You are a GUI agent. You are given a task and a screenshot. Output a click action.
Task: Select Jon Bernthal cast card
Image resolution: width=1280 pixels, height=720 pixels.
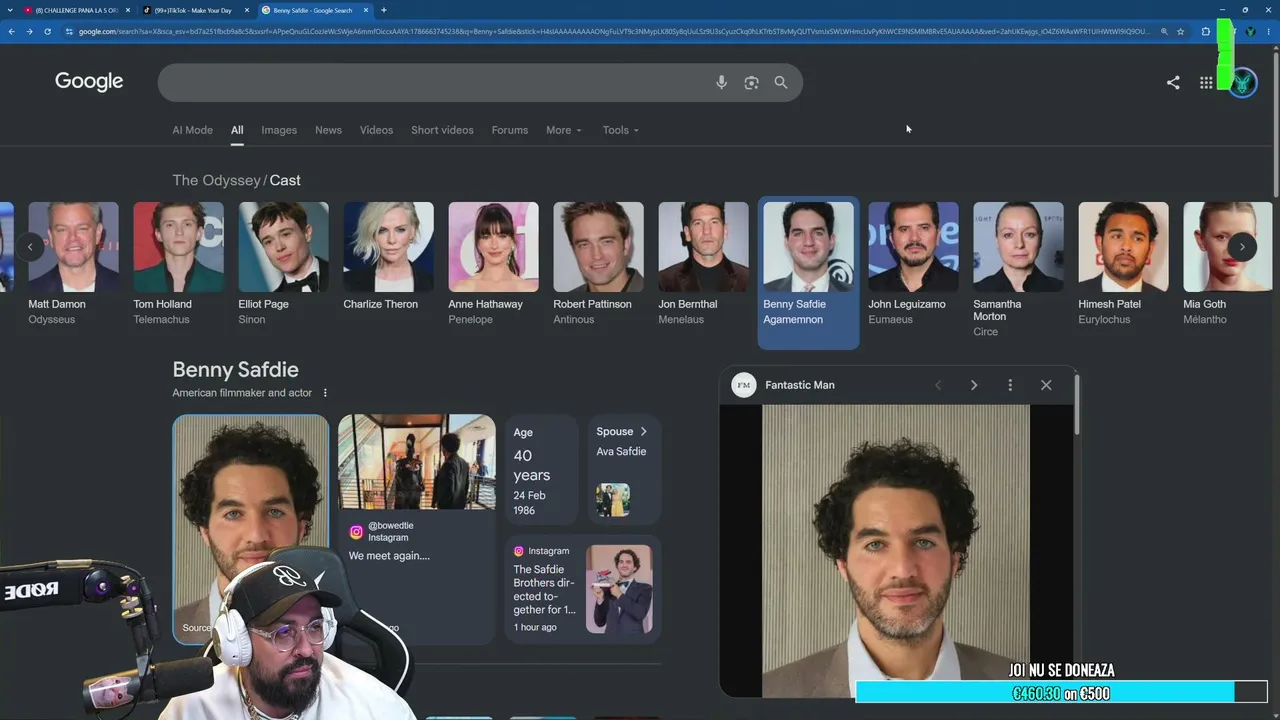(x=703, y=264)
